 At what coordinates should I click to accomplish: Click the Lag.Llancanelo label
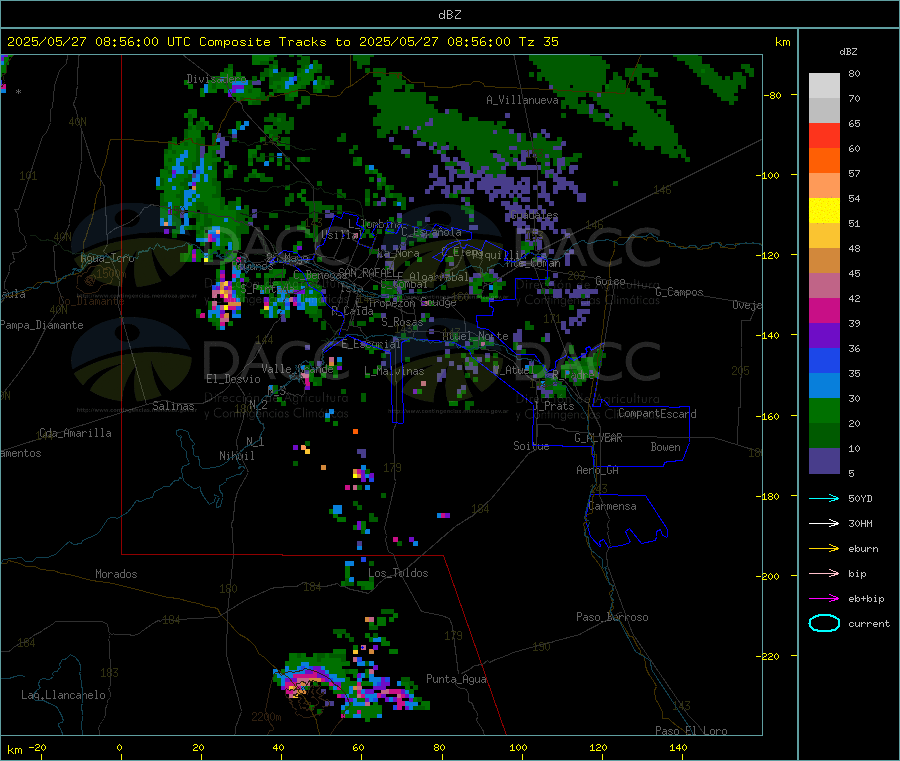coord(63,695)
